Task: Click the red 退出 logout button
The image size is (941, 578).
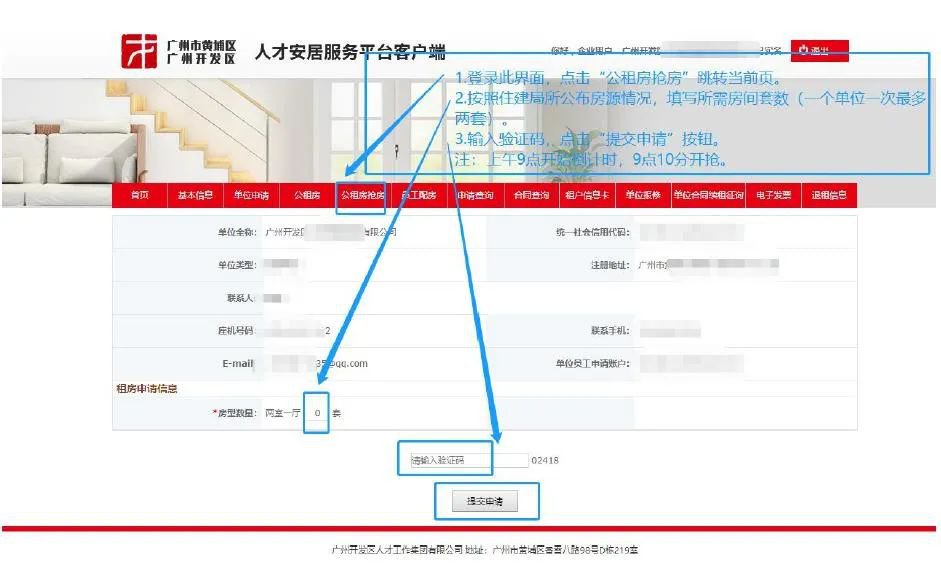Action: click(x=820, y=50)
